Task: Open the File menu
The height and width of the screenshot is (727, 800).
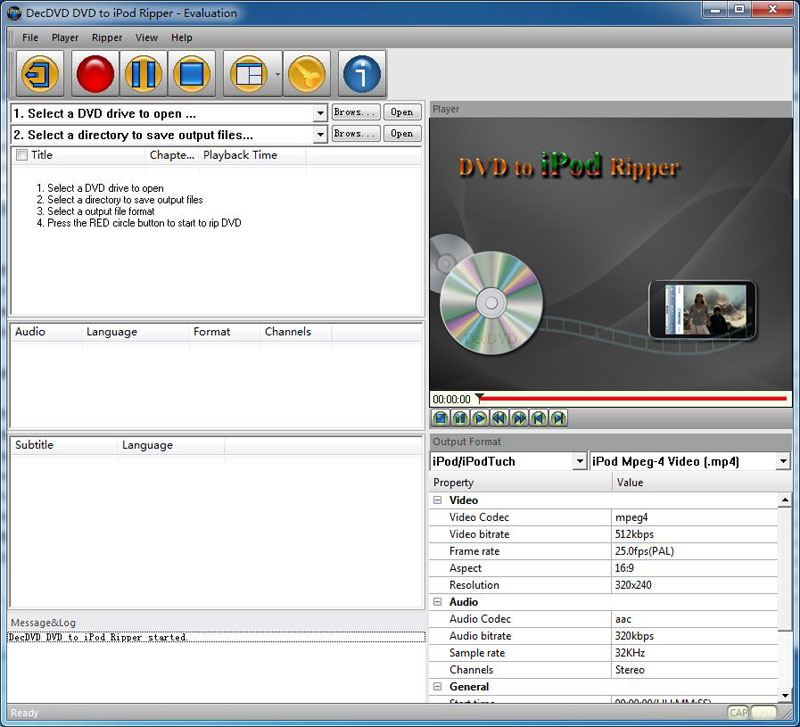Action: [x=30, y=38]
